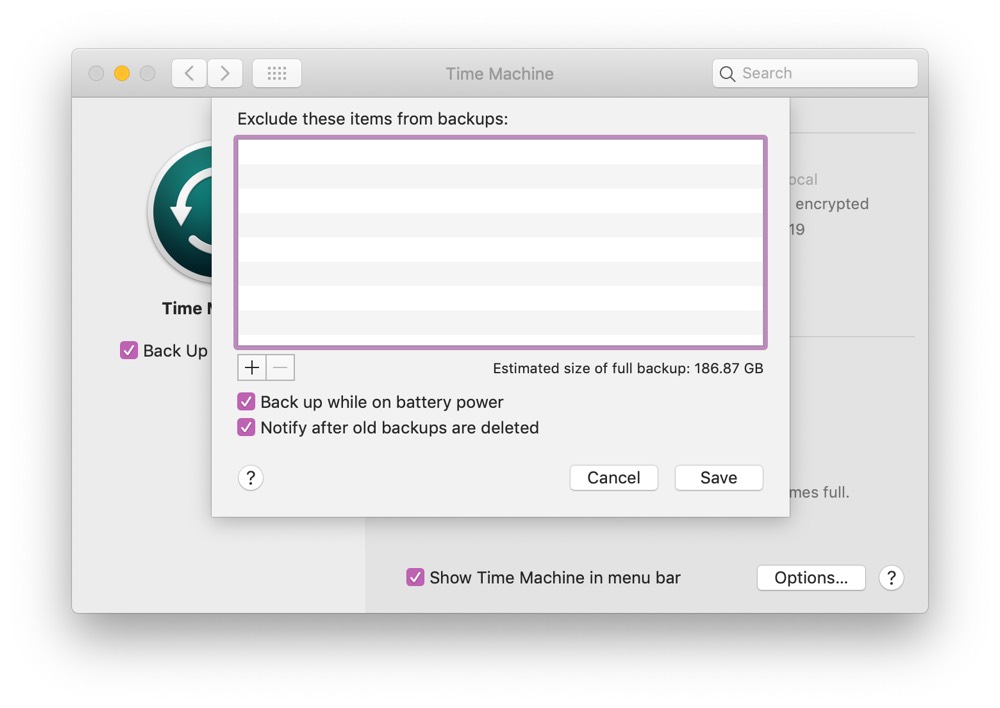Save the backup exclusion settings
Image resolution: width=1000 pixels, height=708 pixels.
pyautogui.click(x=719, y=478)
